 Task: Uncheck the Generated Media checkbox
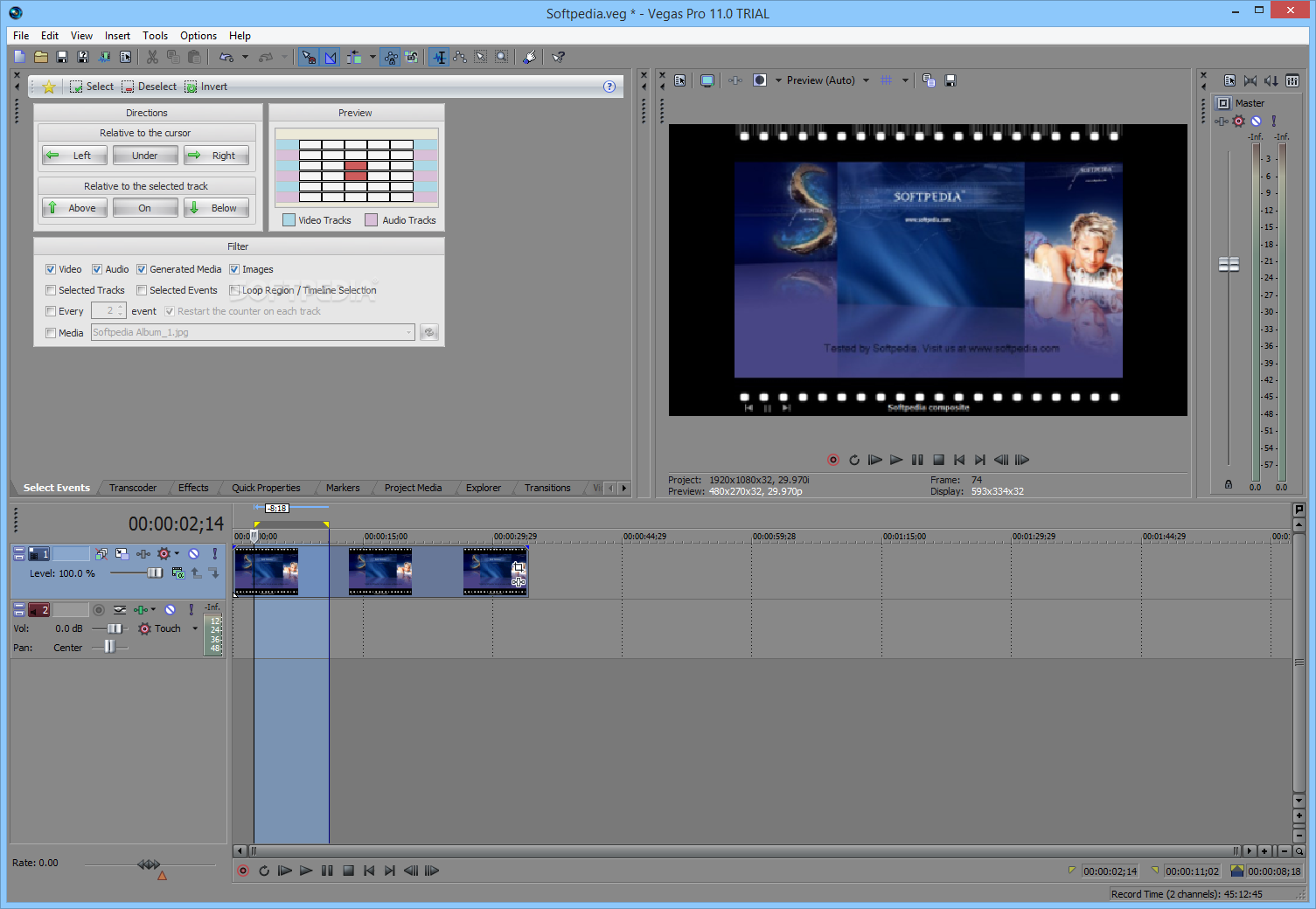pos(142,269)
